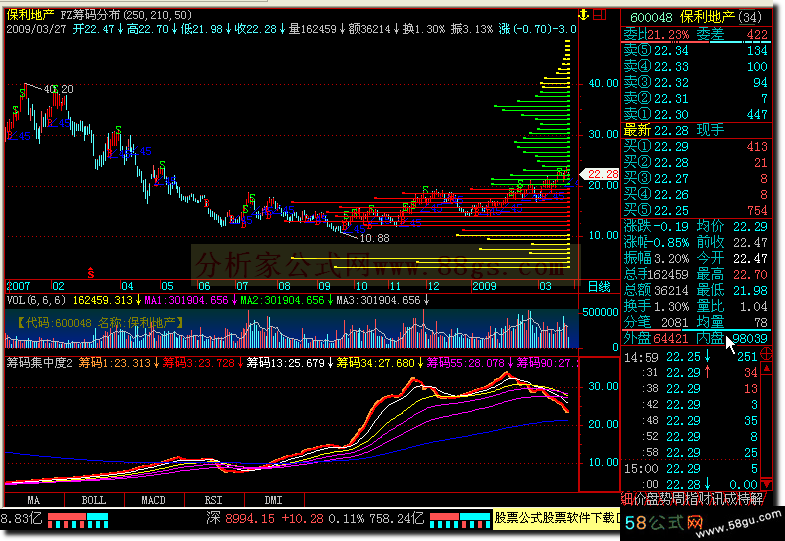Click the red crosshair circle icon in the tick list
The image size is (785, 541).
coord(766,354)
